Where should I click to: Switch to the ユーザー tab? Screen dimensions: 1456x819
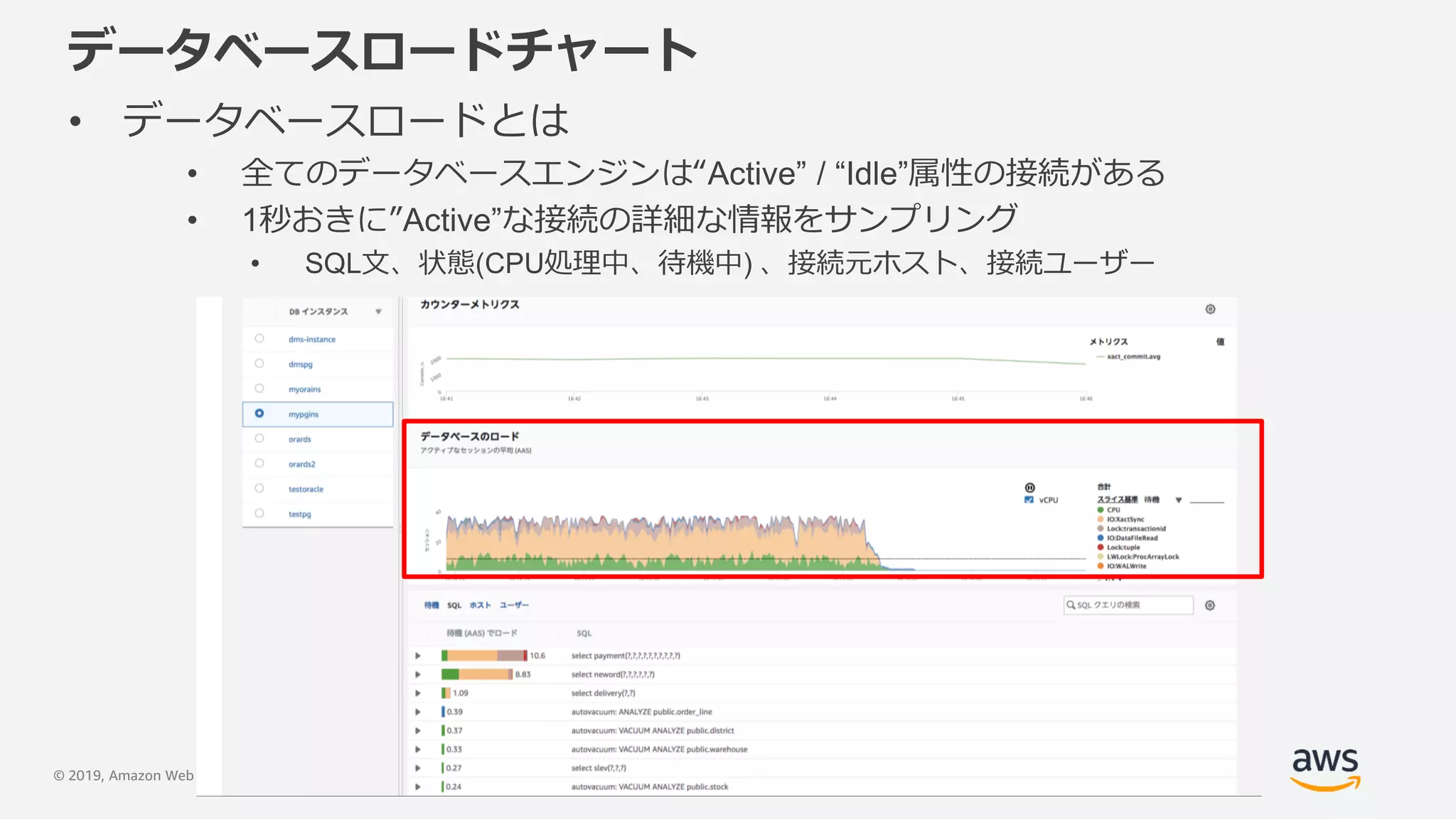514,605
